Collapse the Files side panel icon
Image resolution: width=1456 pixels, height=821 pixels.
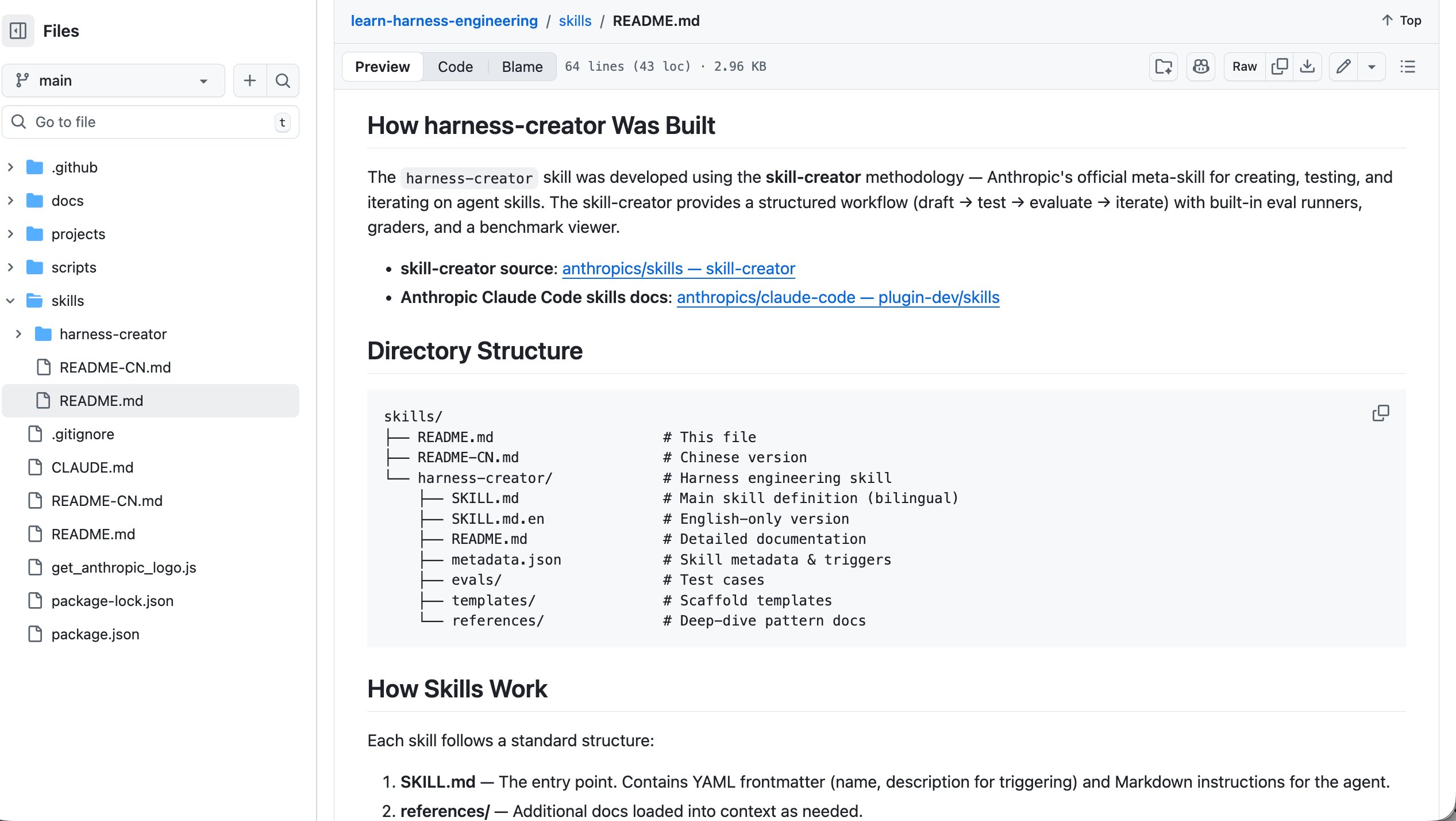click(x=18, y=30)
